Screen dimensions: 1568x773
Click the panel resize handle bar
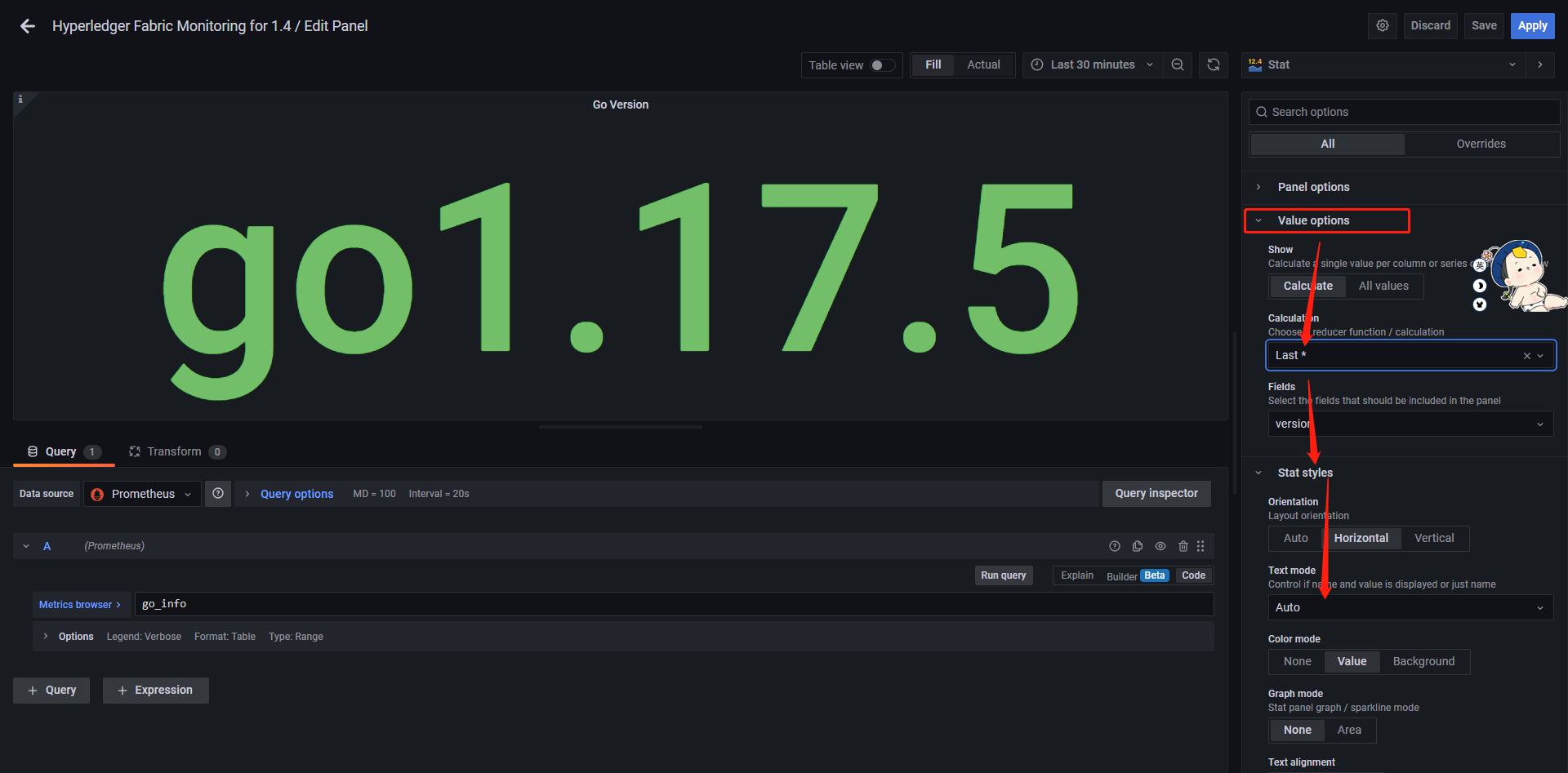tap(621, 427)
